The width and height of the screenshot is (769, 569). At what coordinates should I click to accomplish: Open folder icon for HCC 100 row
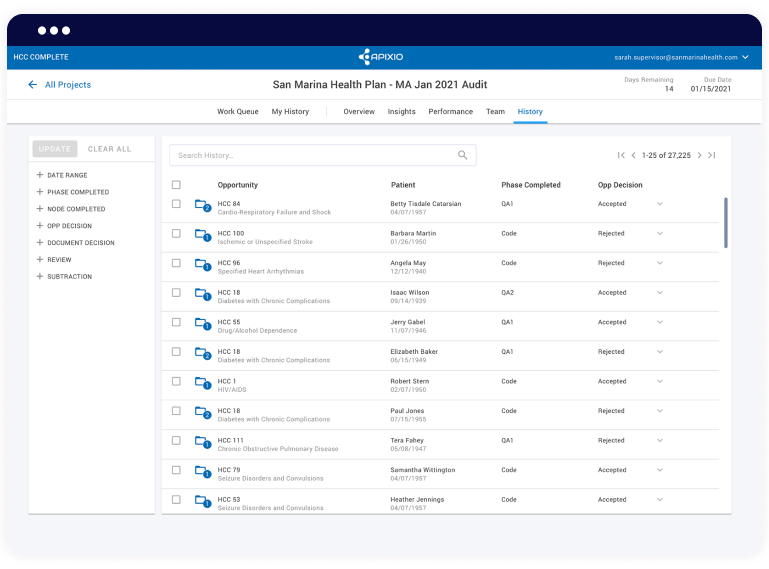tap(203, 235)
